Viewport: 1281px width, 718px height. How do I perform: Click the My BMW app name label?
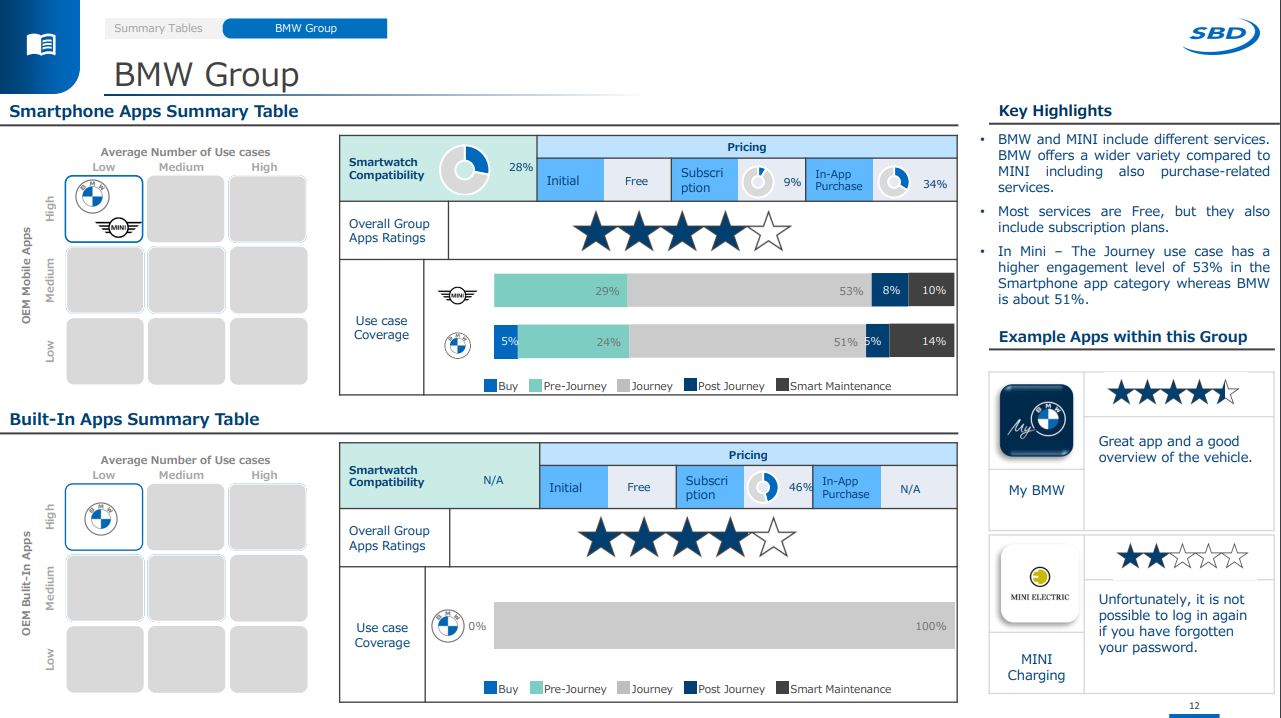tap(1036, 490)
